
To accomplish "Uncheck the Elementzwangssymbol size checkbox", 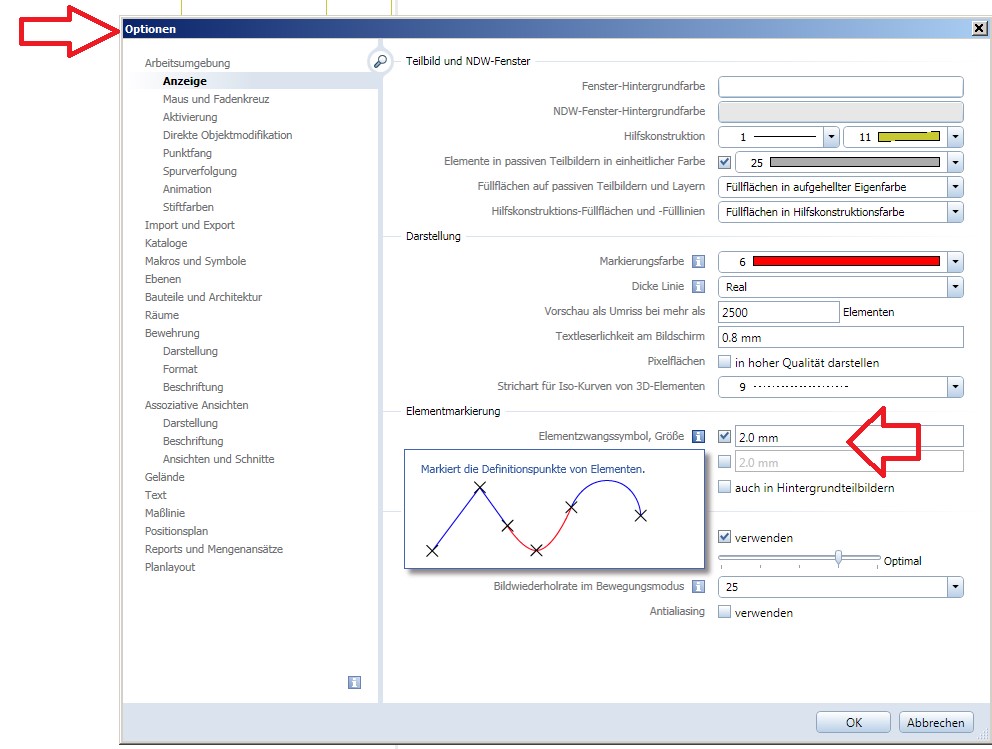I will coord(725,436).
